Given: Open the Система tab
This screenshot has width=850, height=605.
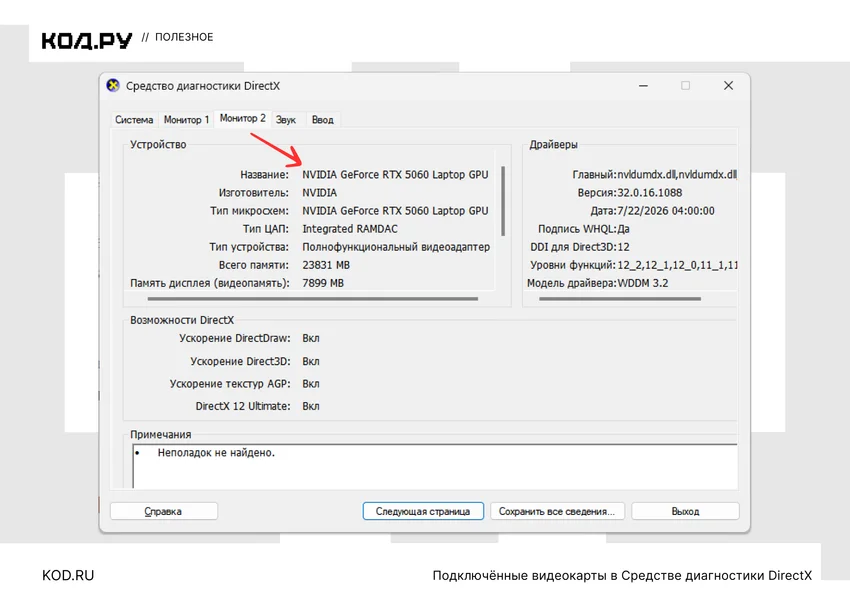Looking at the screenshot, I should click(x=134, y=120).
